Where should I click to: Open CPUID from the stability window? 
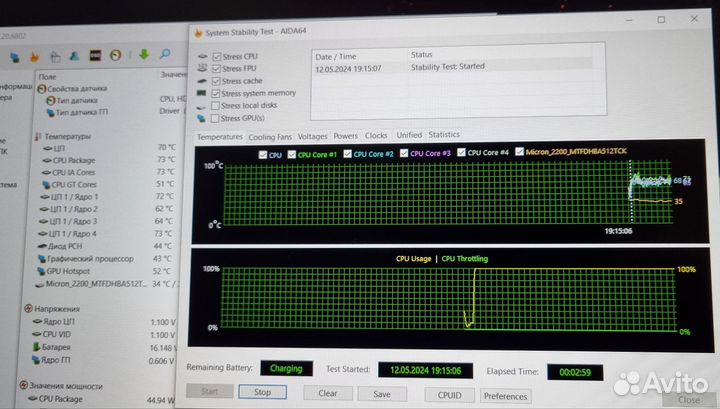tap(450, 395)
